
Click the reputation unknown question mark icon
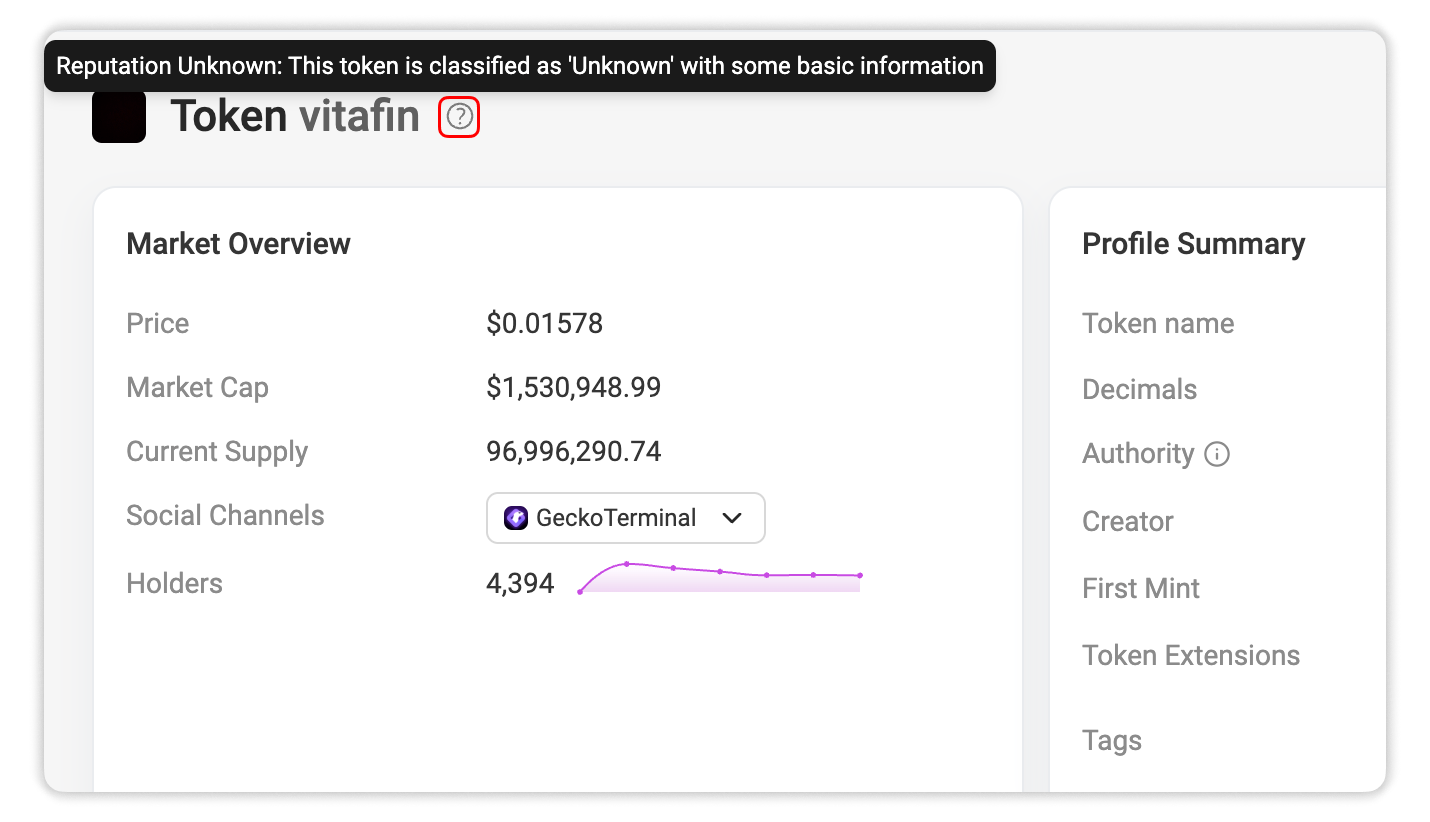click(459, 118)
